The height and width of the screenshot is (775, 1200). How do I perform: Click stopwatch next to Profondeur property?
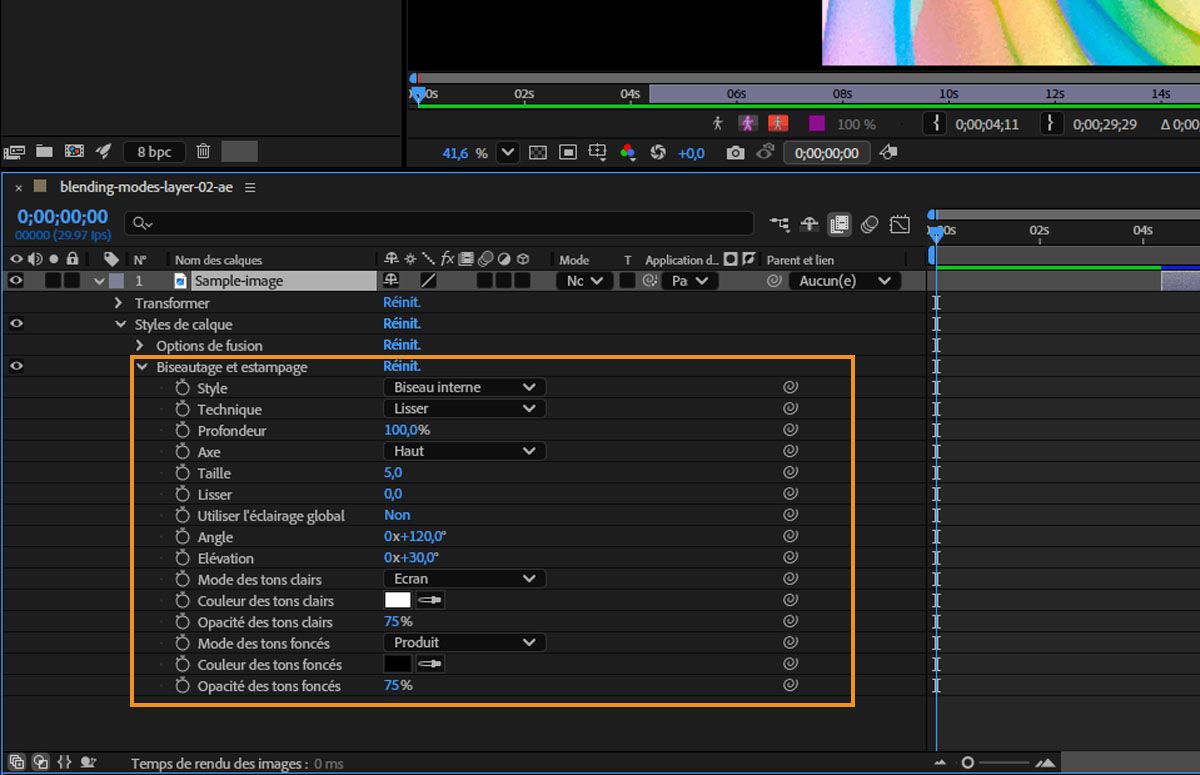click(182, 430)
